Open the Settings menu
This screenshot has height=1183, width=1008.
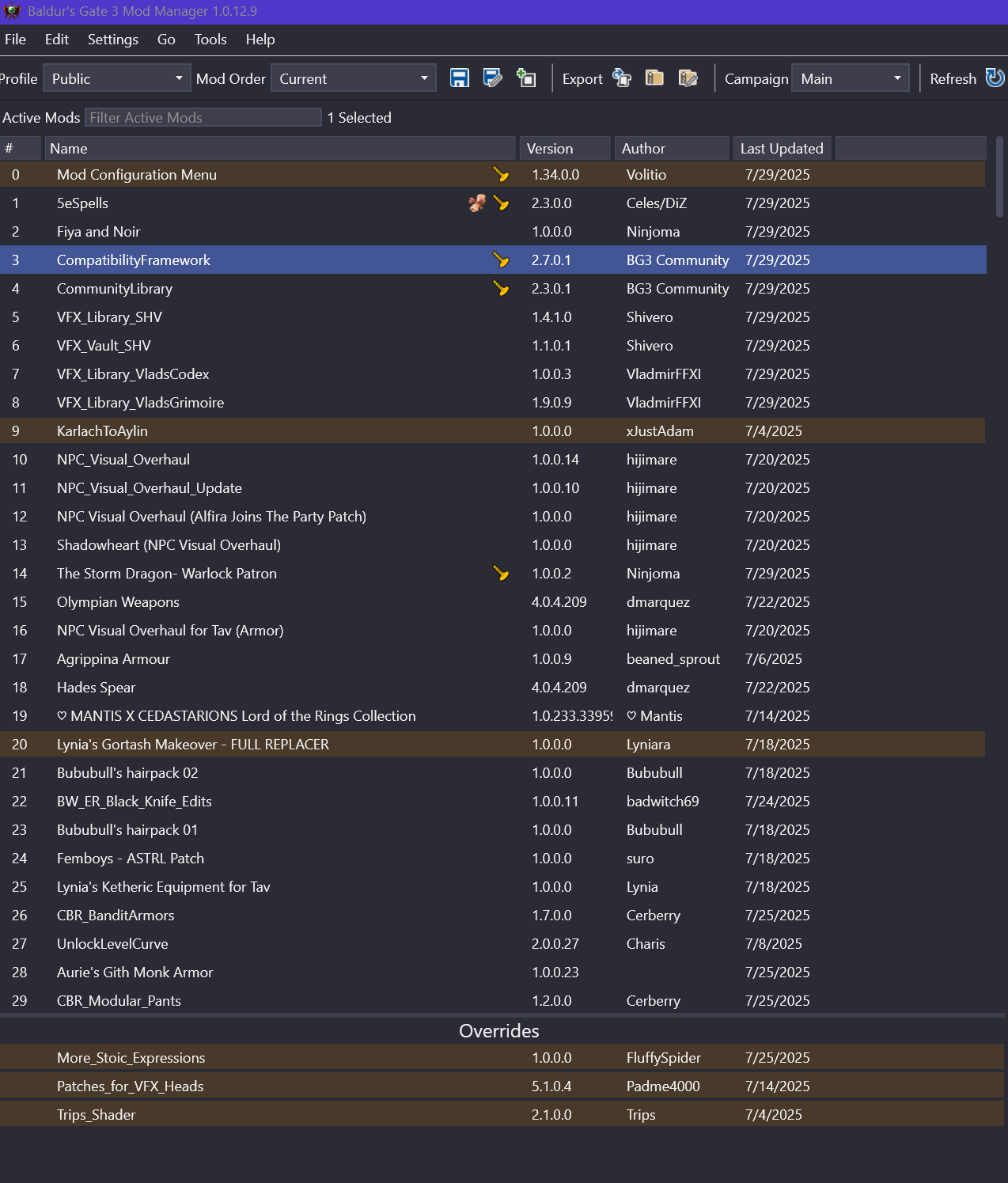click(x=113, y=40)
